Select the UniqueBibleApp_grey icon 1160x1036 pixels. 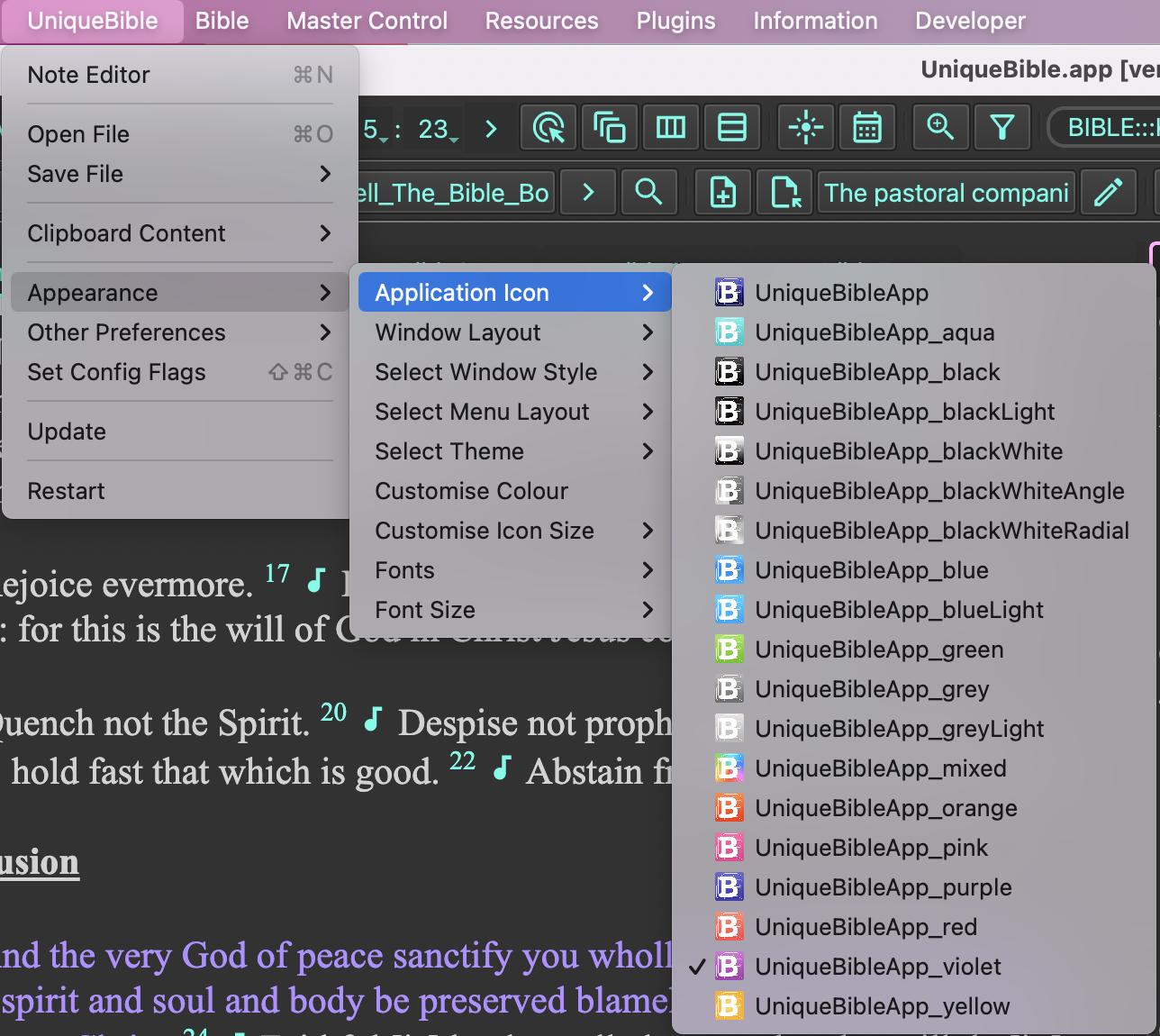[914, 689]
